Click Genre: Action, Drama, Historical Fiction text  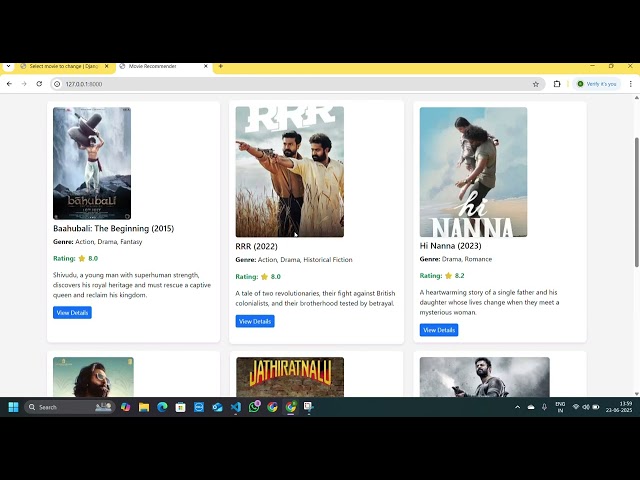click(294, 260)
